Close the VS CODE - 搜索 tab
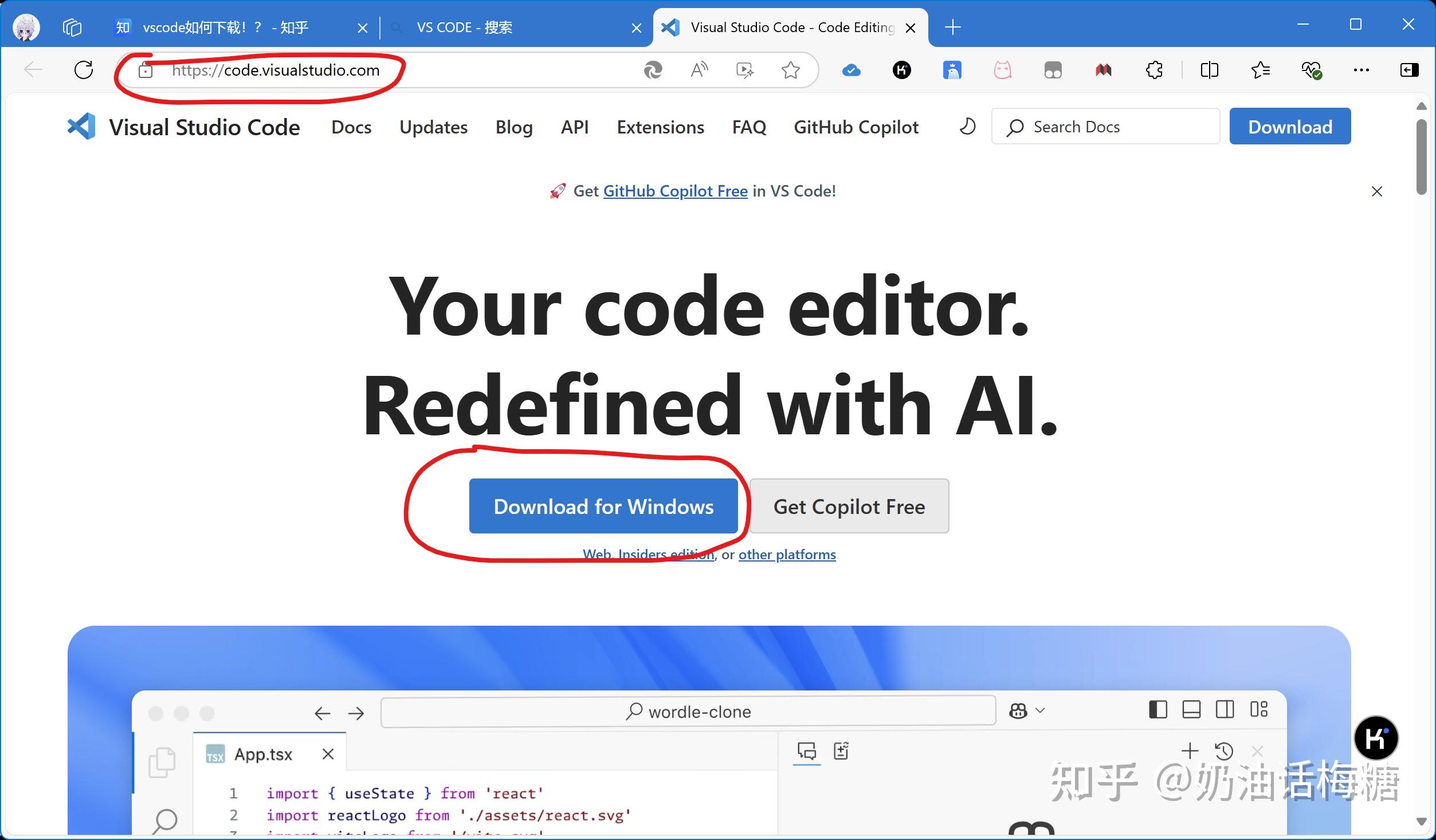 pos(637,28)
